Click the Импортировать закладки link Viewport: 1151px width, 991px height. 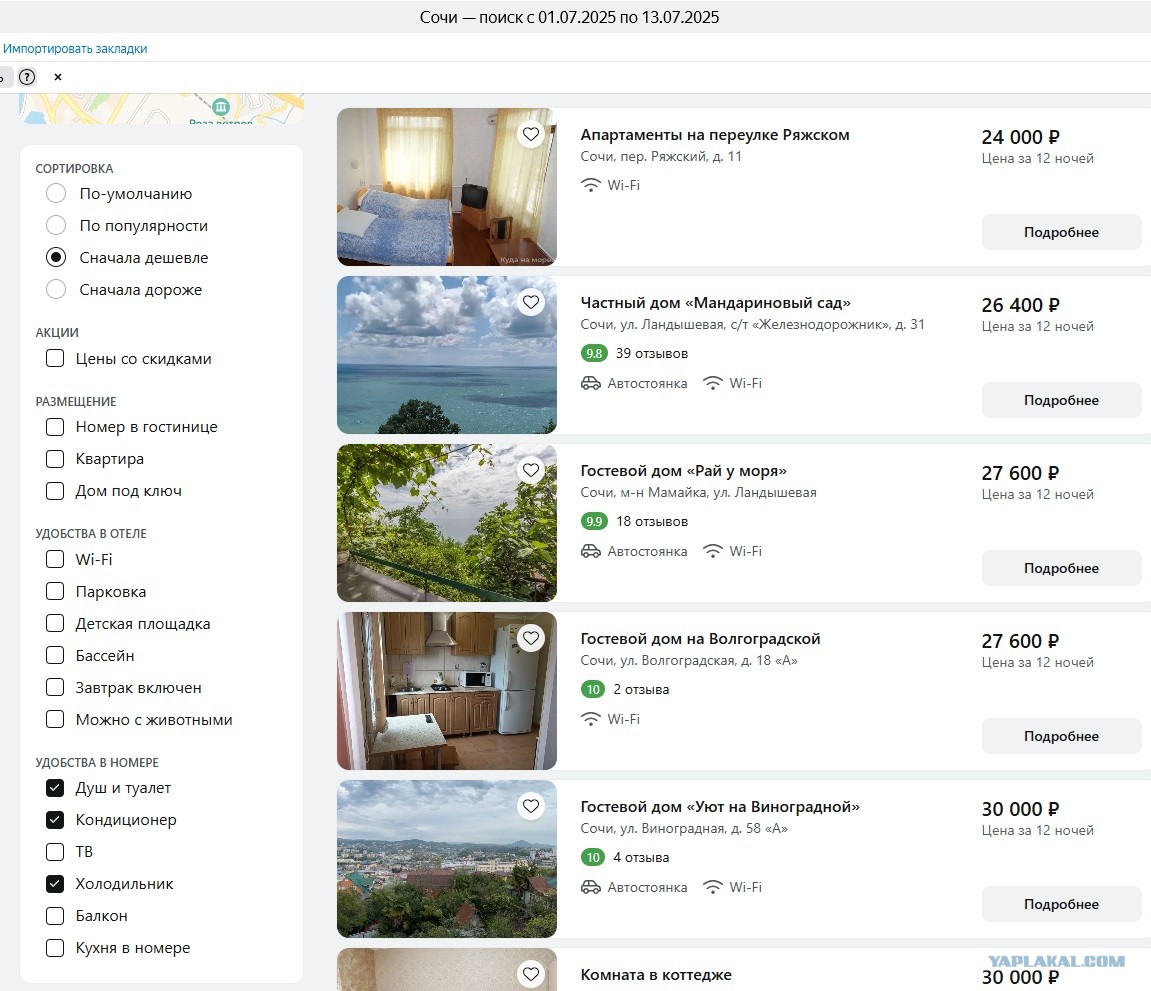75,48
